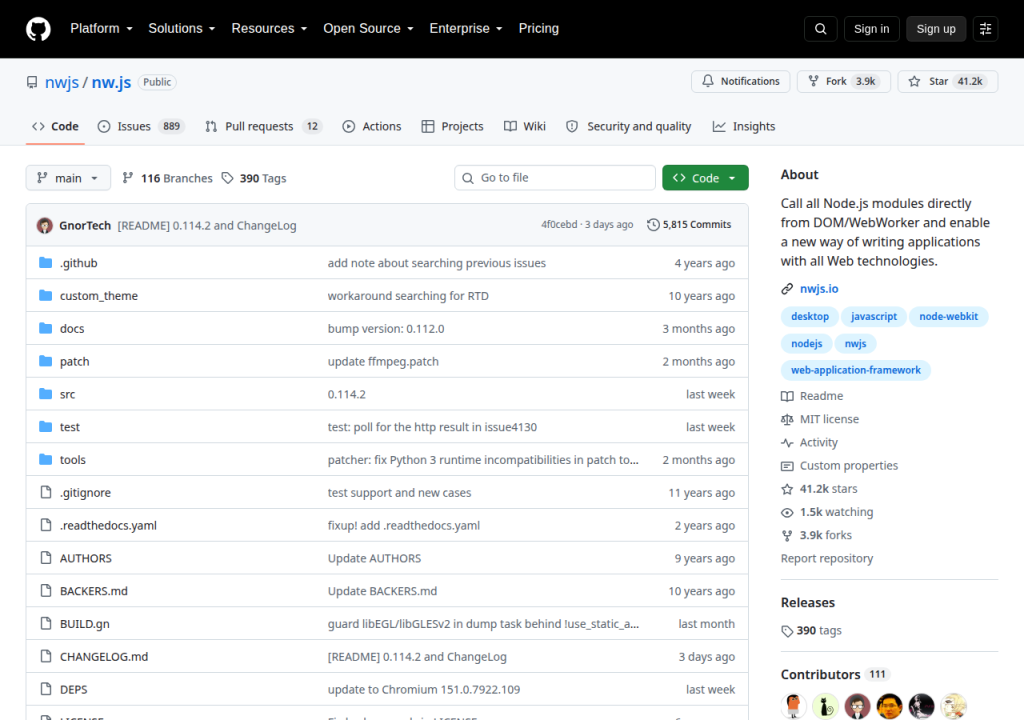Open the Custom properties link

[x=848, y=466]
